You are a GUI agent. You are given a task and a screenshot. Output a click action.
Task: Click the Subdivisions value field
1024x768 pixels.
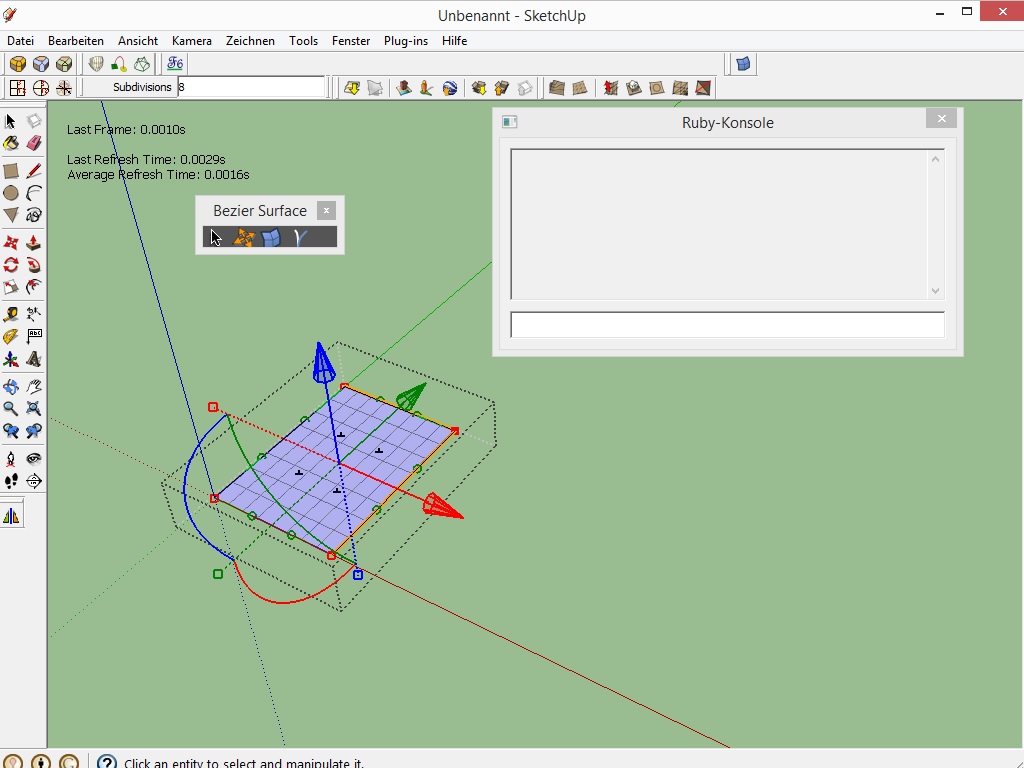[x=251, y=87]
